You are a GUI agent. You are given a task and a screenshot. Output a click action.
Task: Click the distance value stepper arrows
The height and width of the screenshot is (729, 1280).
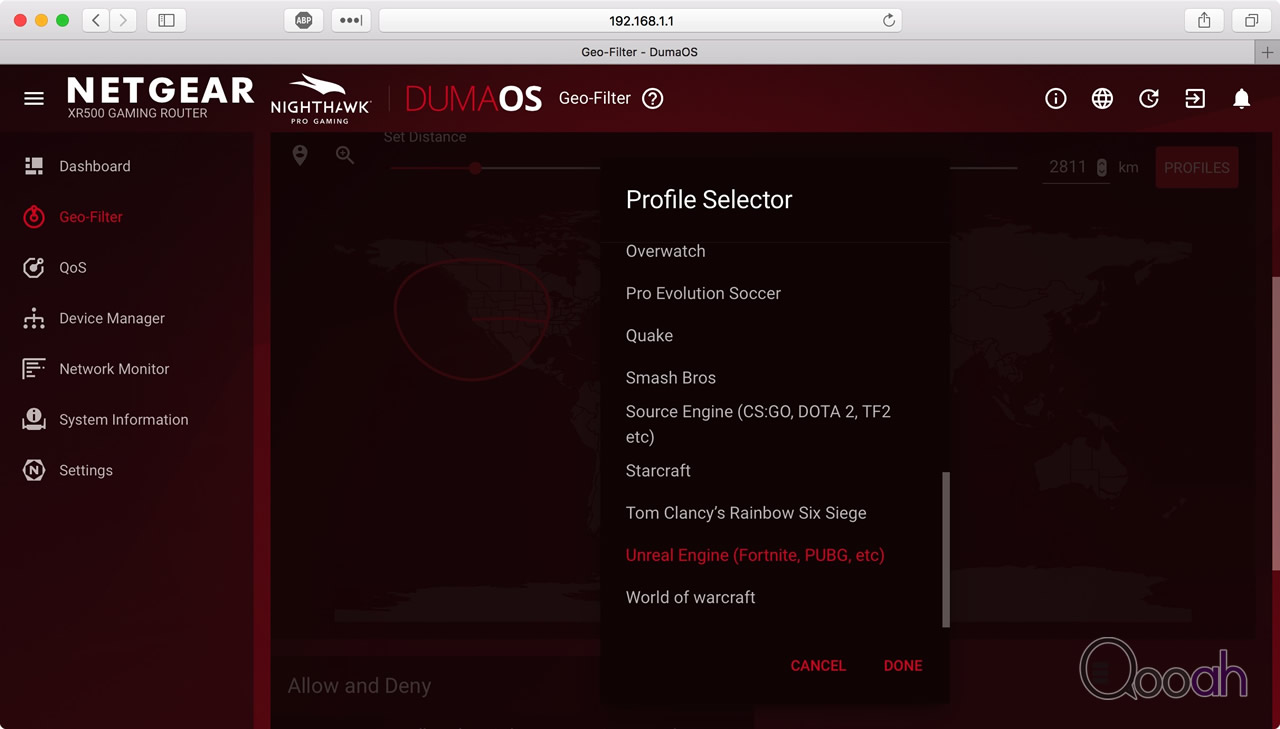click(1102, 167)
